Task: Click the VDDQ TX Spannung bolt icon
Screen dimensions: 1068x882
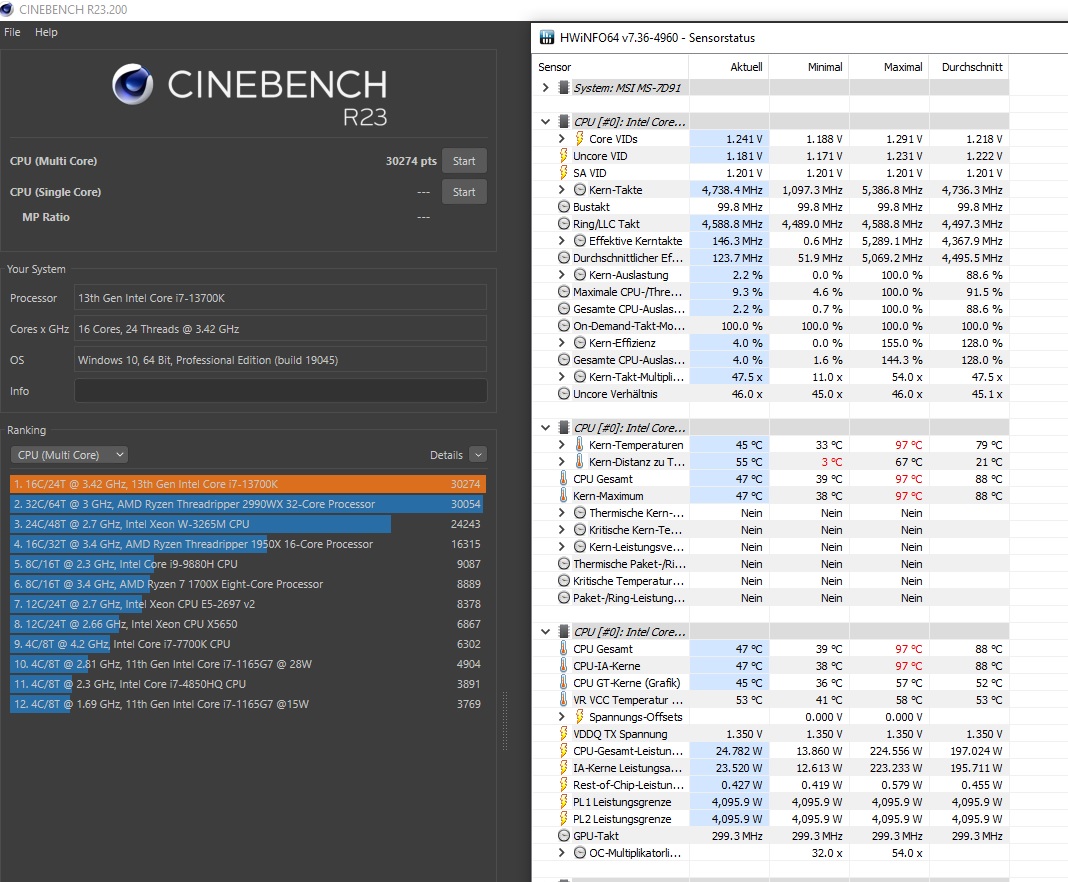Action: [564, 734]
